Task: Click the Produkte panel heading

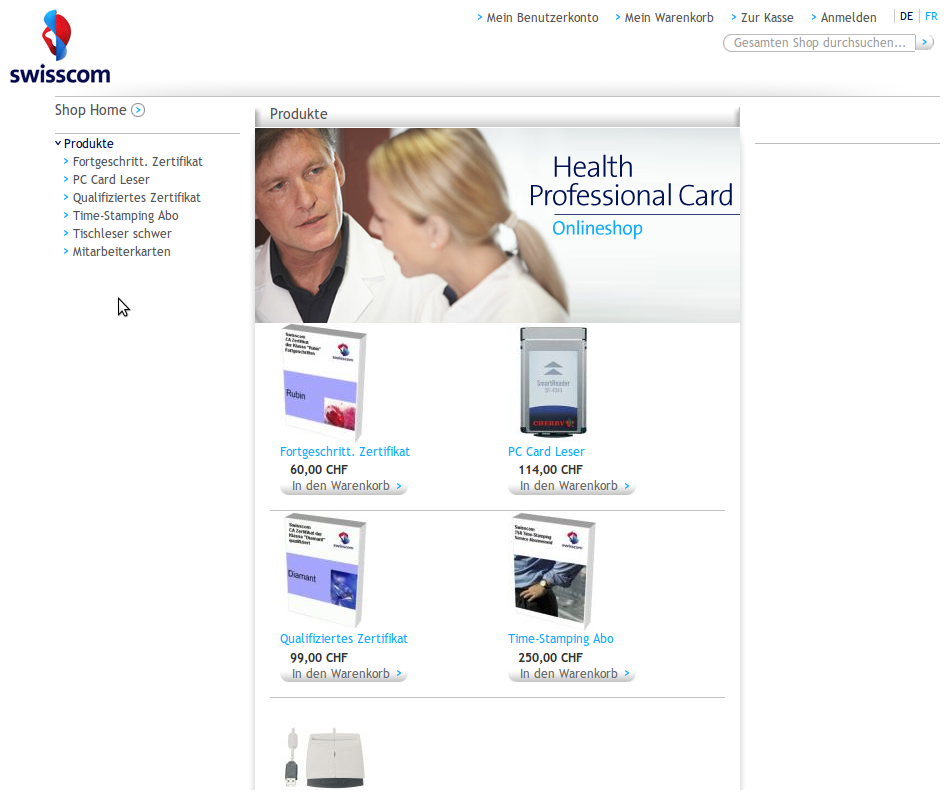Action: pyautogui.click(x=299, y=114)
